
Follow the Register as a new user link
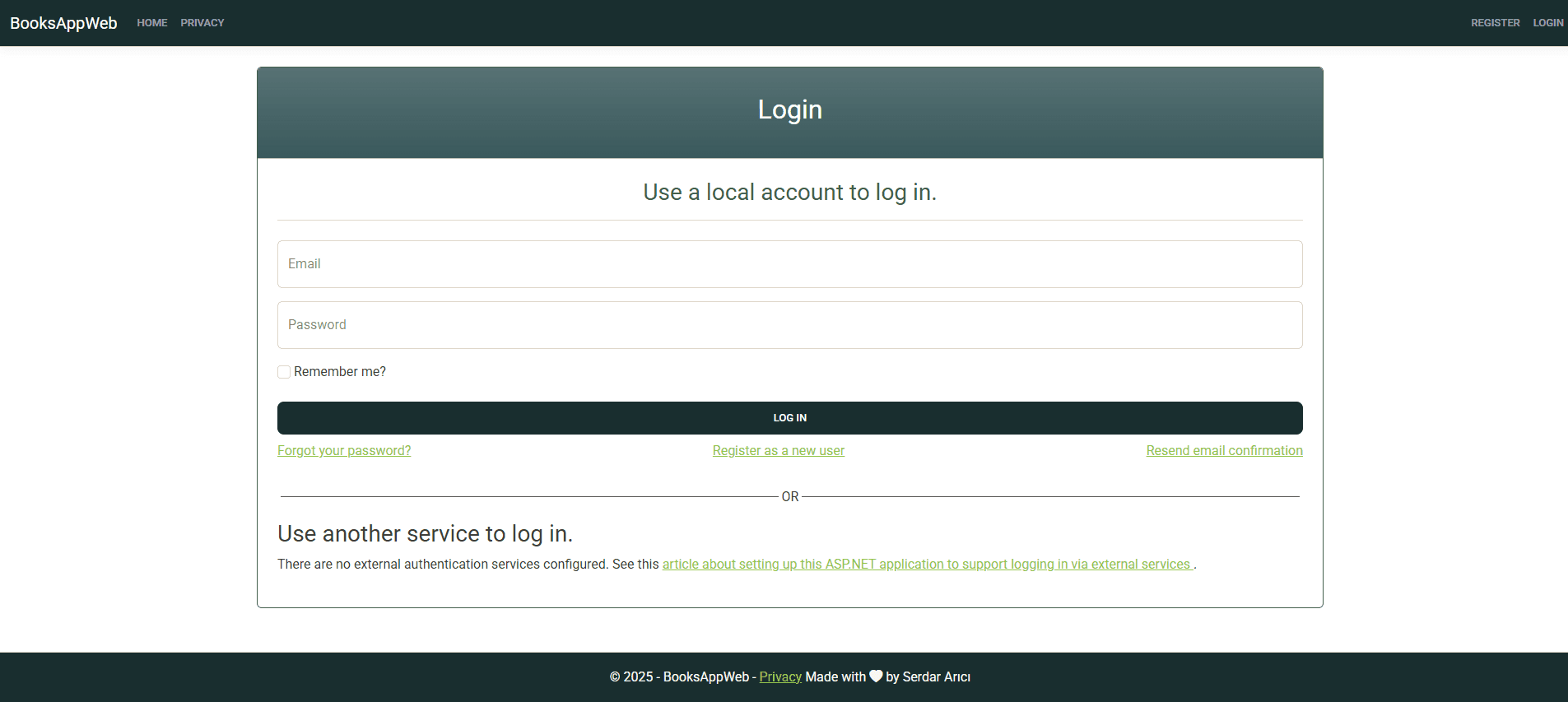779,451
